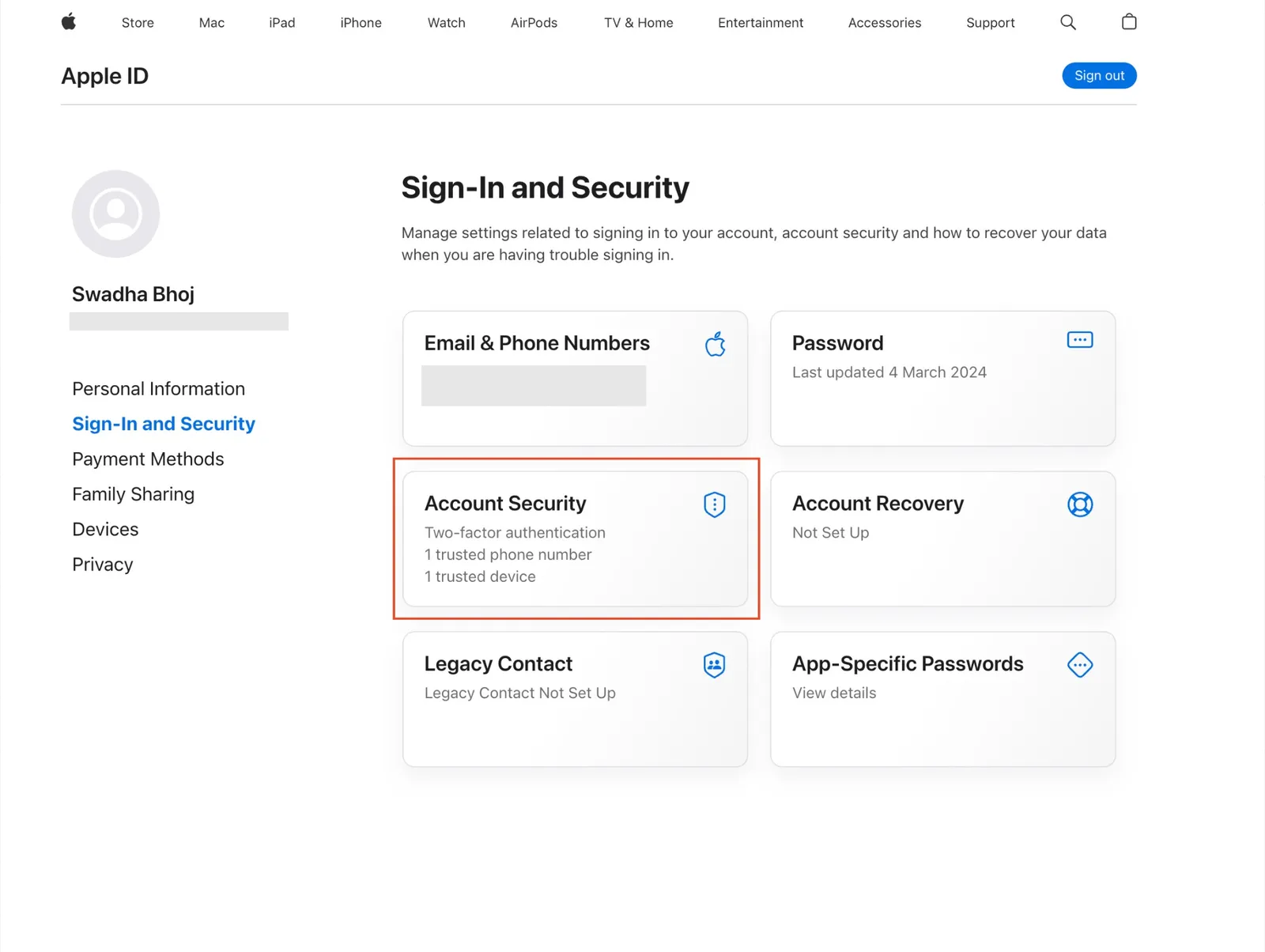
Task: Click the App-Specific Passwords diamond icon
Action: tap(1080, 665)
